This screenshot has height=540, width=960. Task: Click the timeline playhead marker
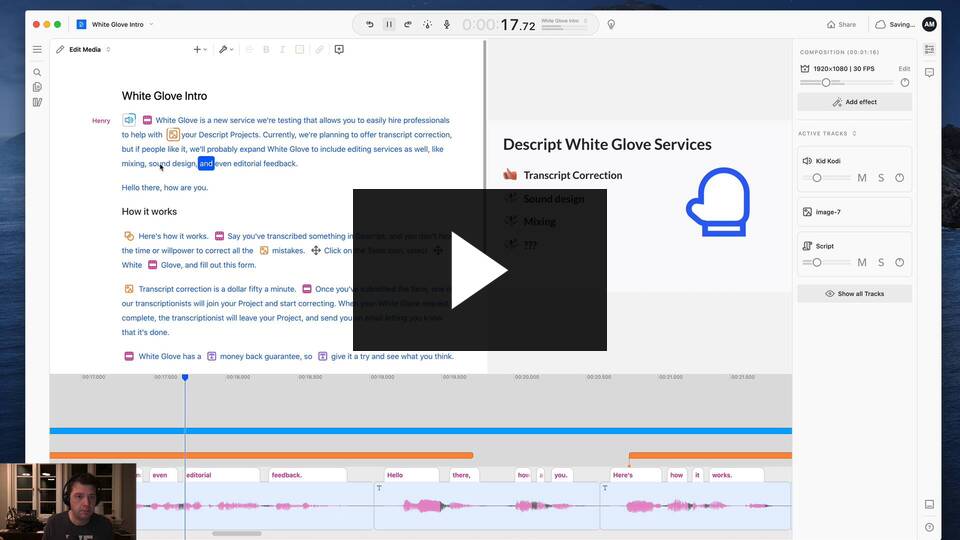185,377
